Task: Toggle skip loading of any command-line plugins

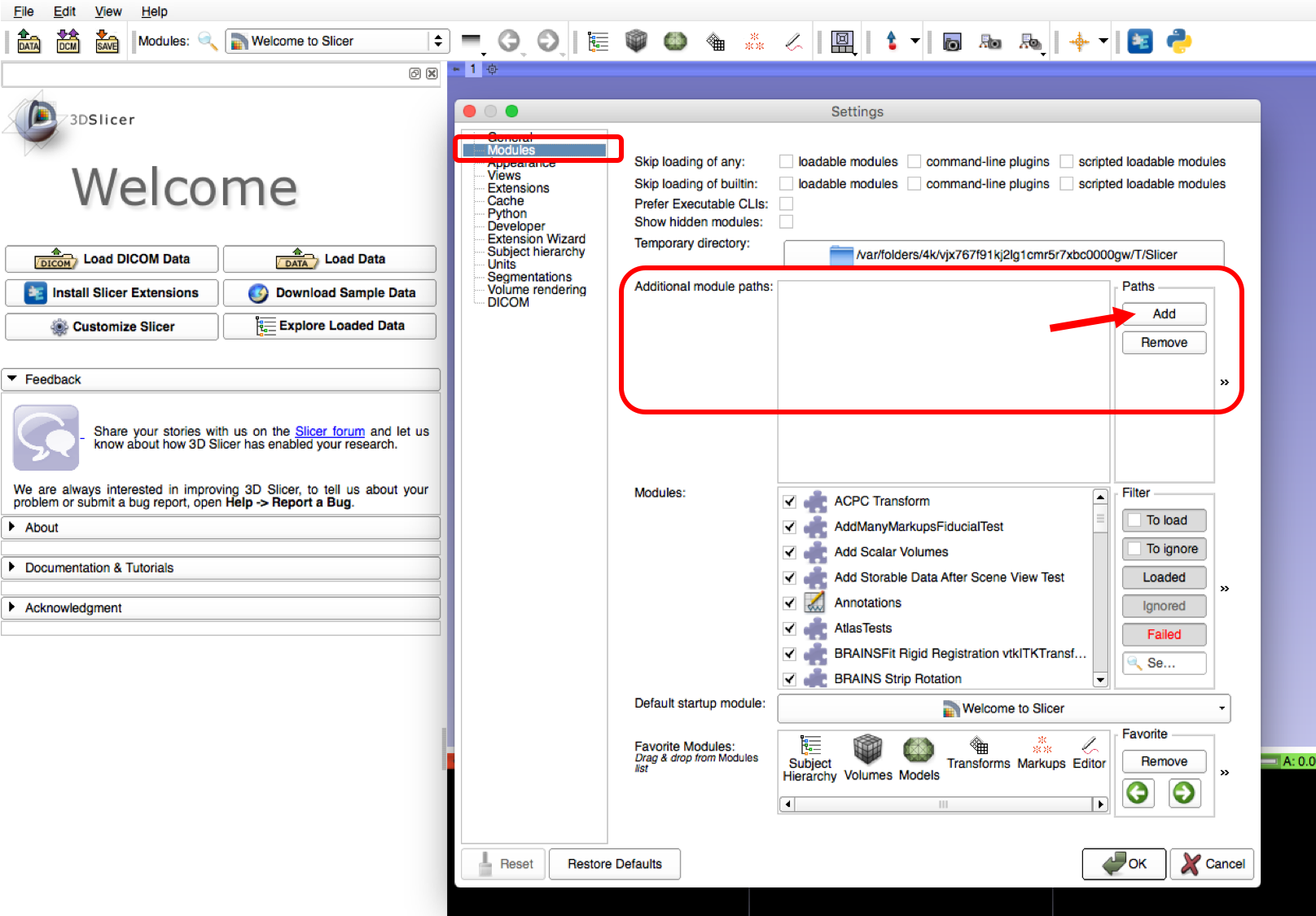Action: click(914, 161)
